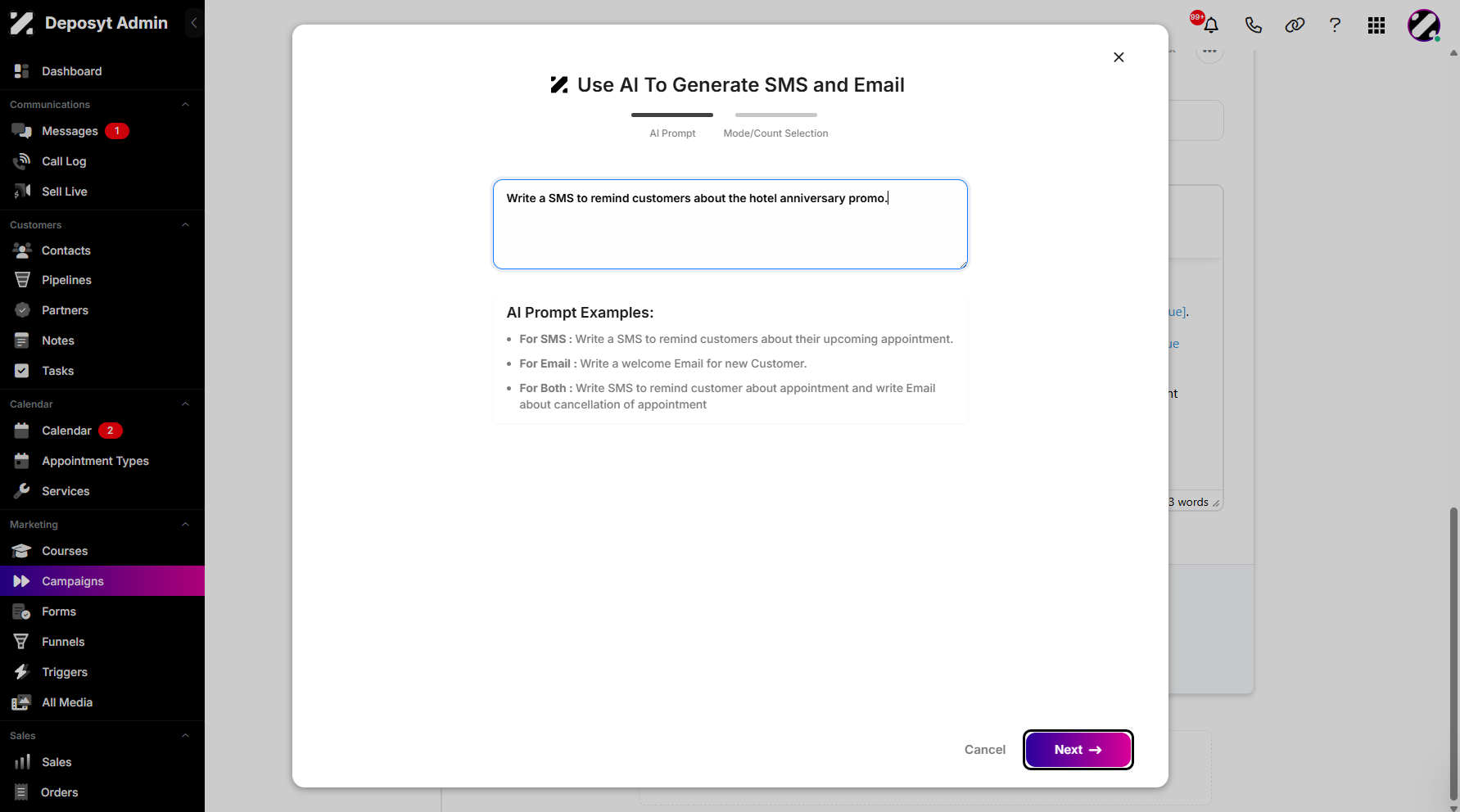
Task: Open the apps grid icon
Action: [x=1376, y=25]
